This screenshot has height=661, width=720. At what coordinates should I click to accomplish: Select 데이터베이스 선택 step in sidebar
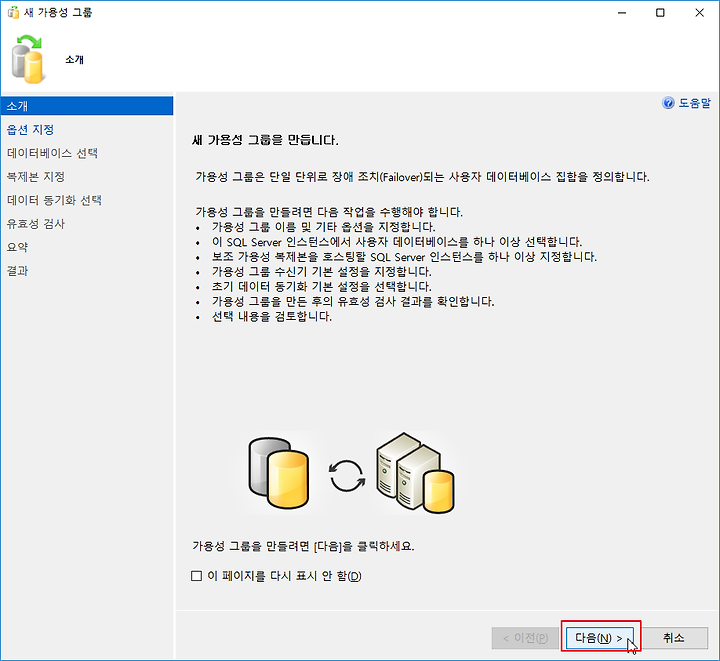52,153
